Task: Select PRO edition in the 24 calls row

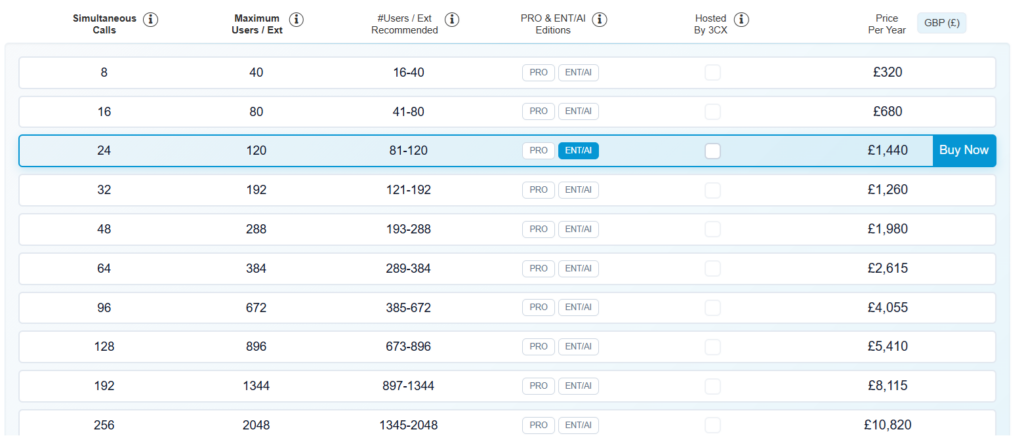Action: [x=538, y=151]
